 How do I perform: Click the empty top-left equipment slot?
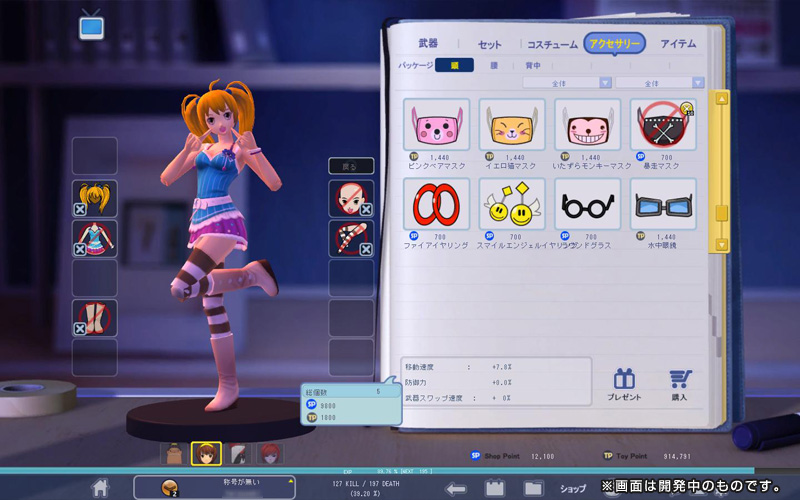point(95,156)
